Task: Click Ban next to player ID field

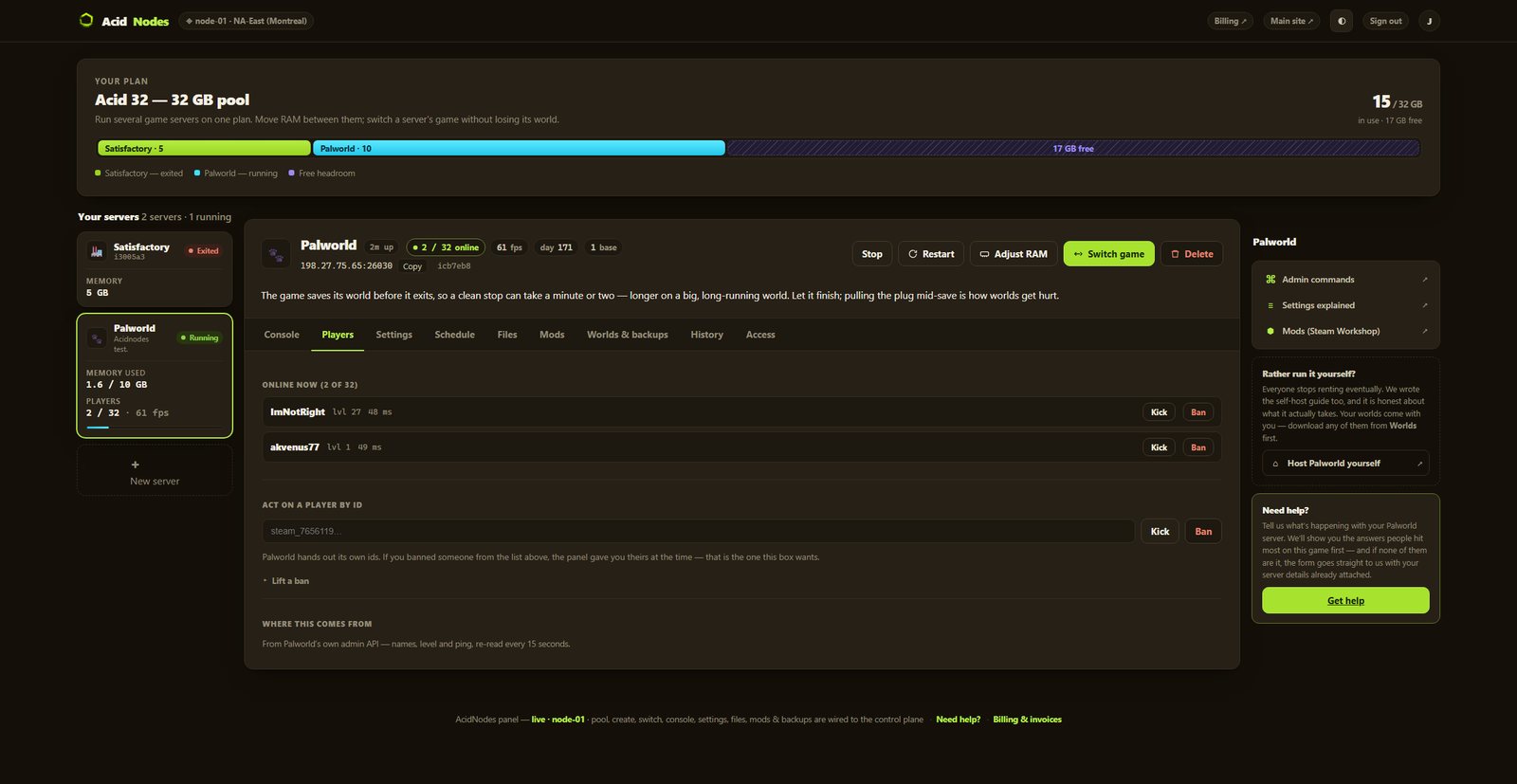Action: [1203, 531]
